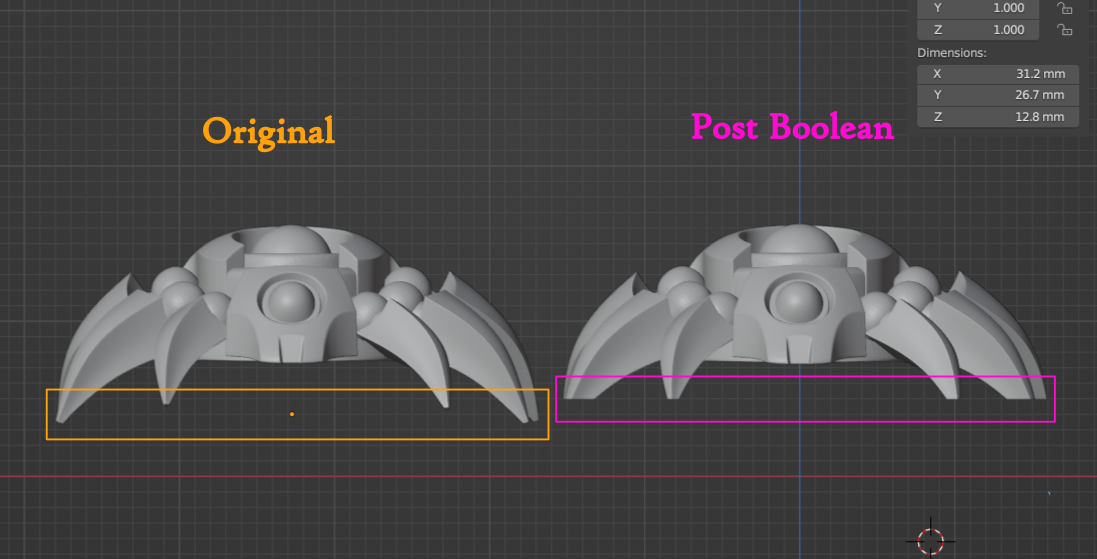Click the 3D cursor crosshair in the viewport

pos(930,540)
